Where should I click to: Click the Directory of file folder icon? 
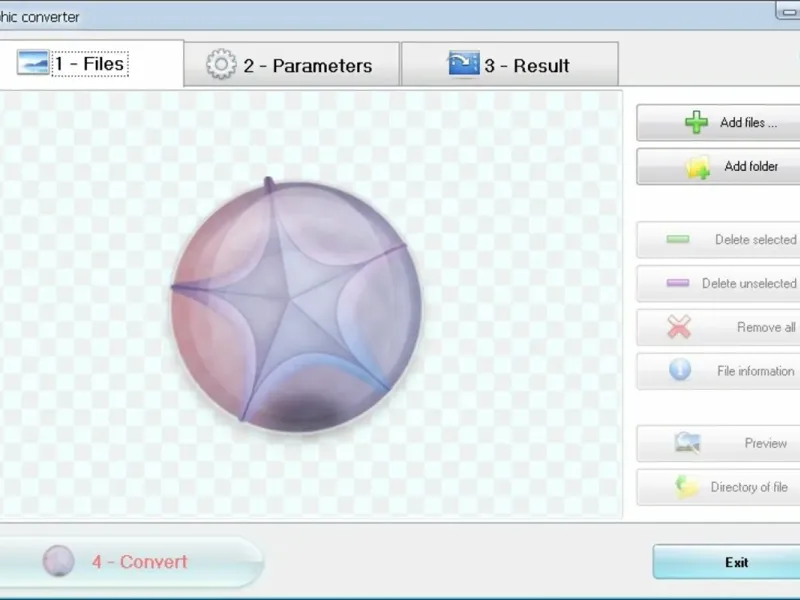click(x=686, y=486)
